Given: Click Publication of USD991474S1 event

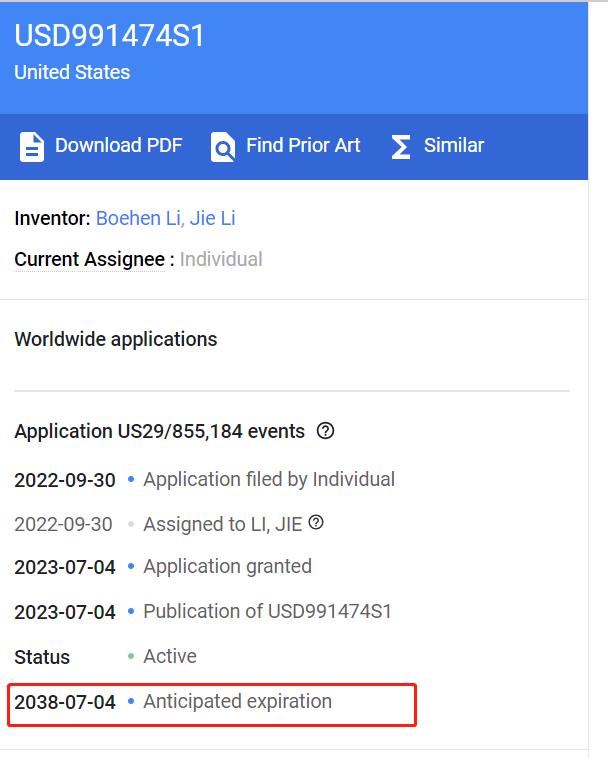Looking at the screenshot, I should tap(267, 612).
